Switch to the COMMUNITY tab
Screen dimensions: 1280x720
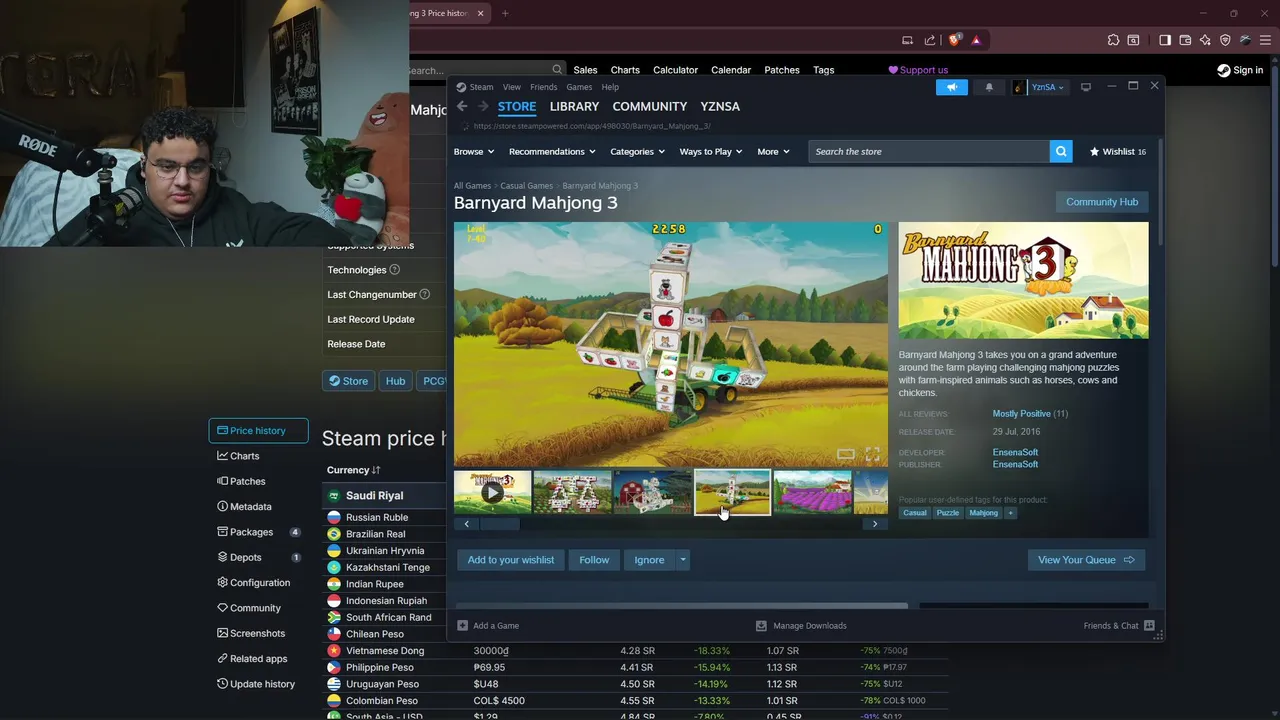tap(650, 106)
